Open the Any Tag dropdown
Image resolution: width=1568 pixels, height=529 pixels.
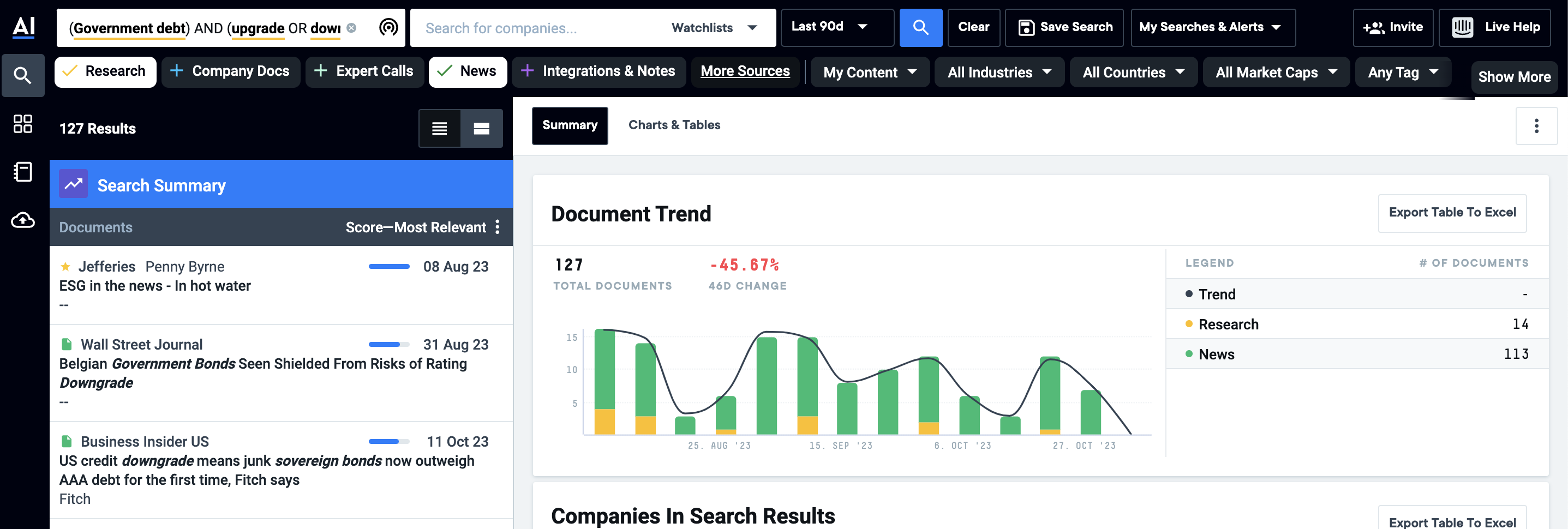pos(1403,73)
